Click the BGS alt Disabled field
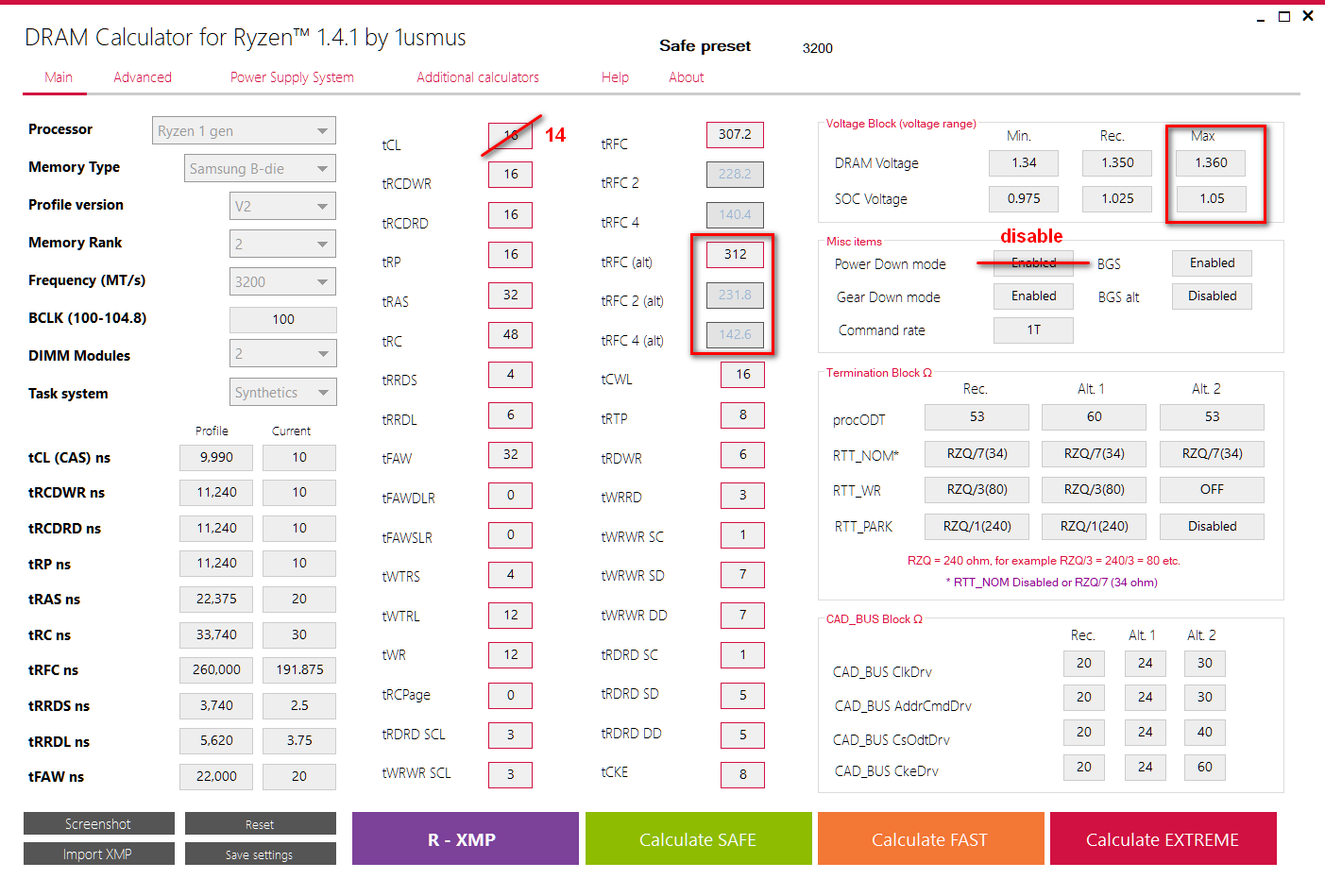1325x896 pixels. (1212, 296)
